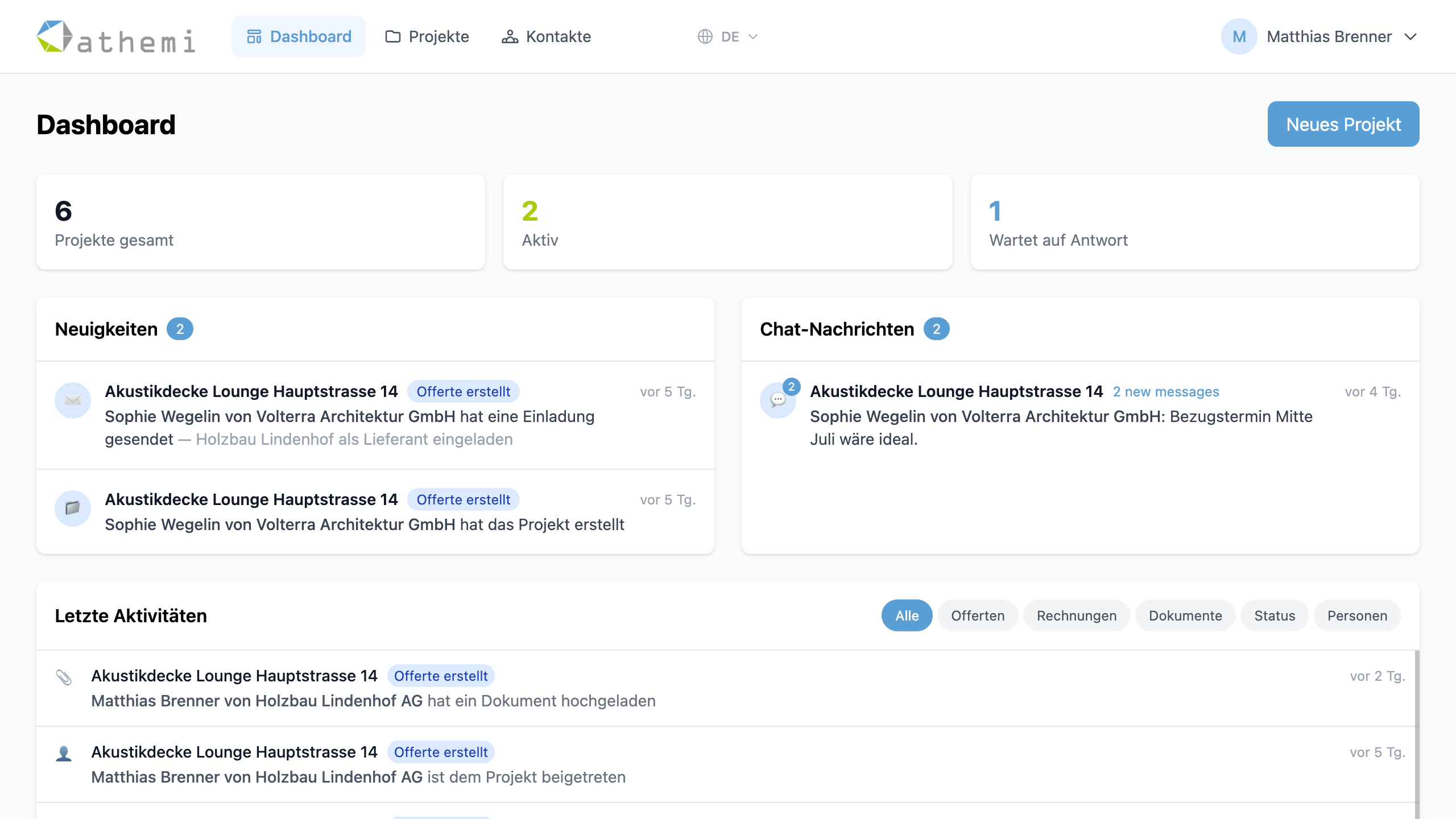Image resolution: width=1456 pixels, height=819 pixels.
Task: Filter activities by Status
Action: (1275, 615)
